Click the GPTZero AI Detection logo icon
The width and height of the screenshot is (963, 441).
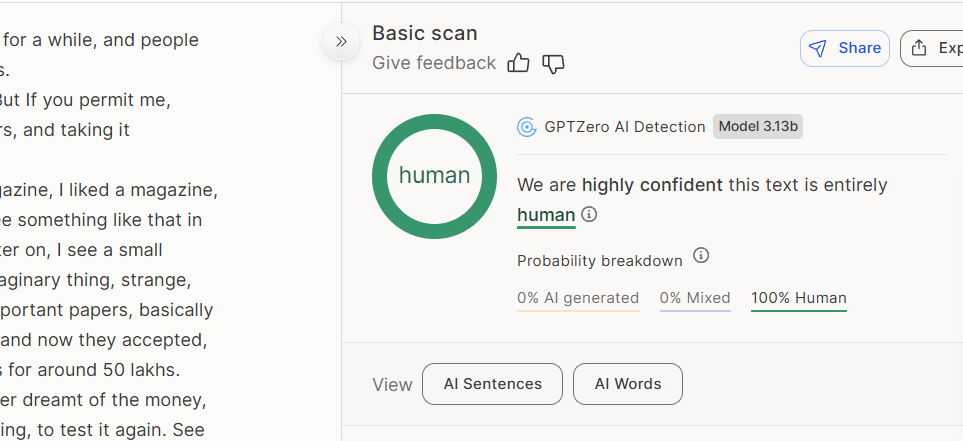527,127
